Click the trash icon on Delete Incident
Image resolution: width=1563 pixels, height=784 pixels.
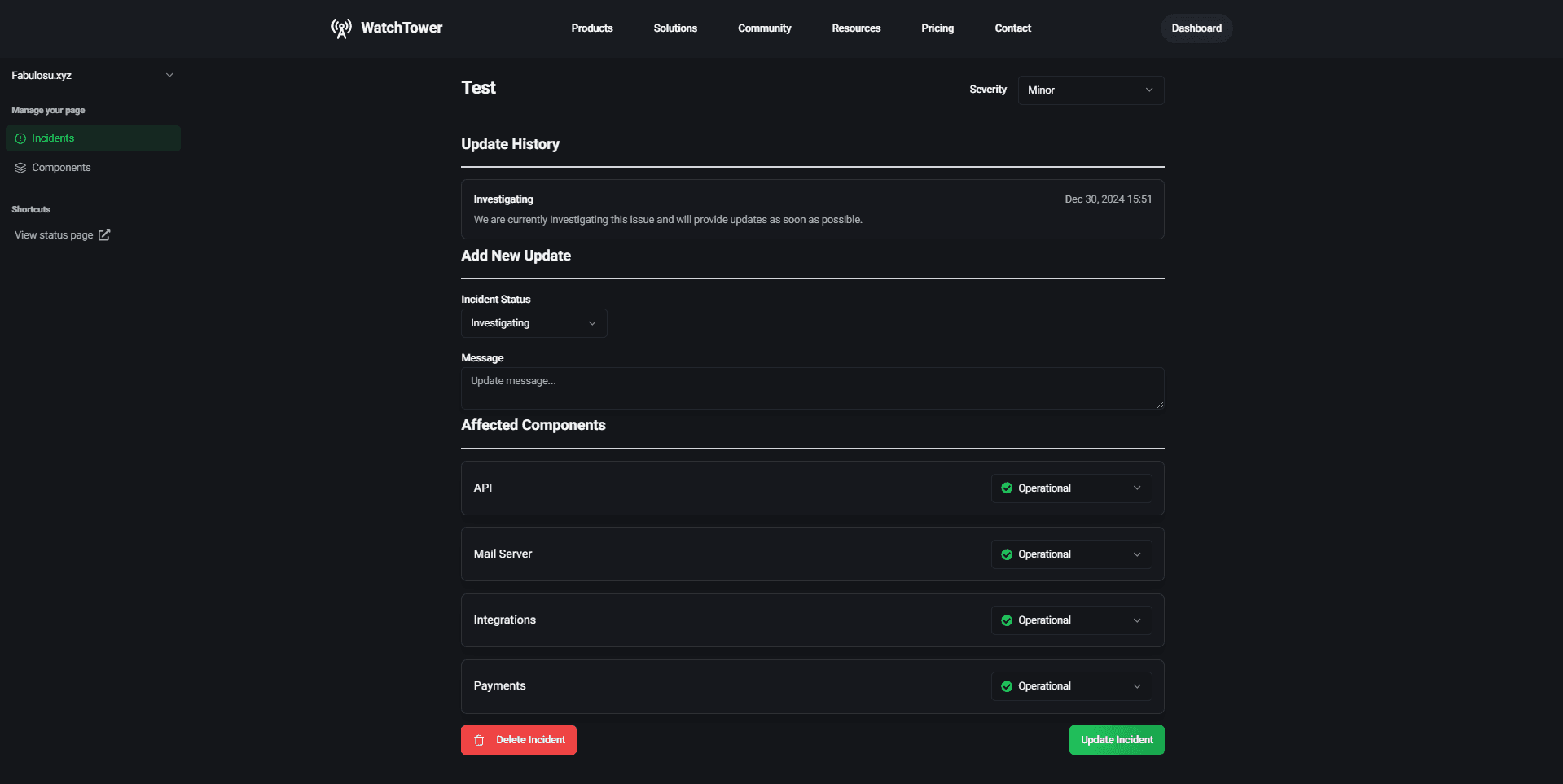click(477, 740)
